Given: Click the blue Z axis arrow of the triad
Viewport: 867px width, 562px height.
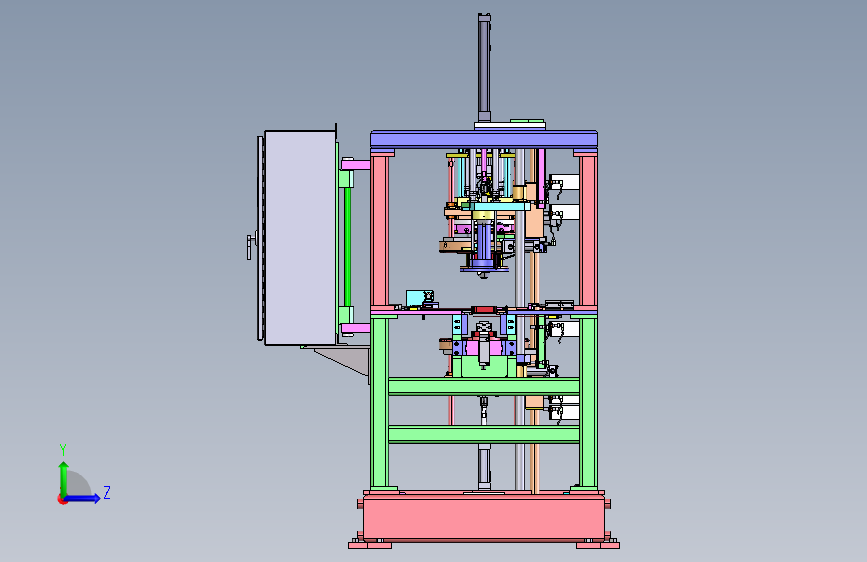Looking at the screenshot, I should pos(82,498).
